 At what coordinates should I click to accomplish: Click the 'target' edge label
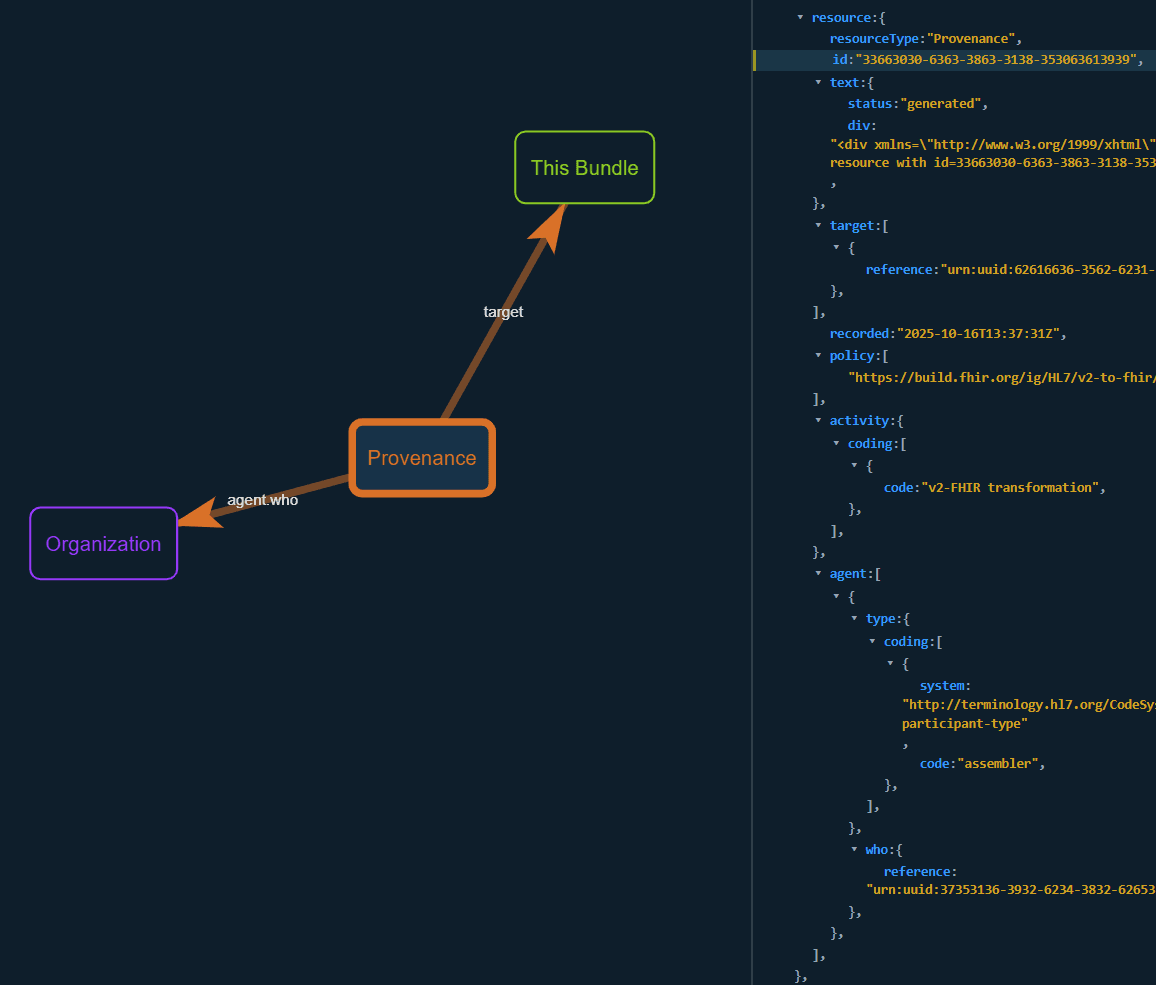(x=503, y=312)
